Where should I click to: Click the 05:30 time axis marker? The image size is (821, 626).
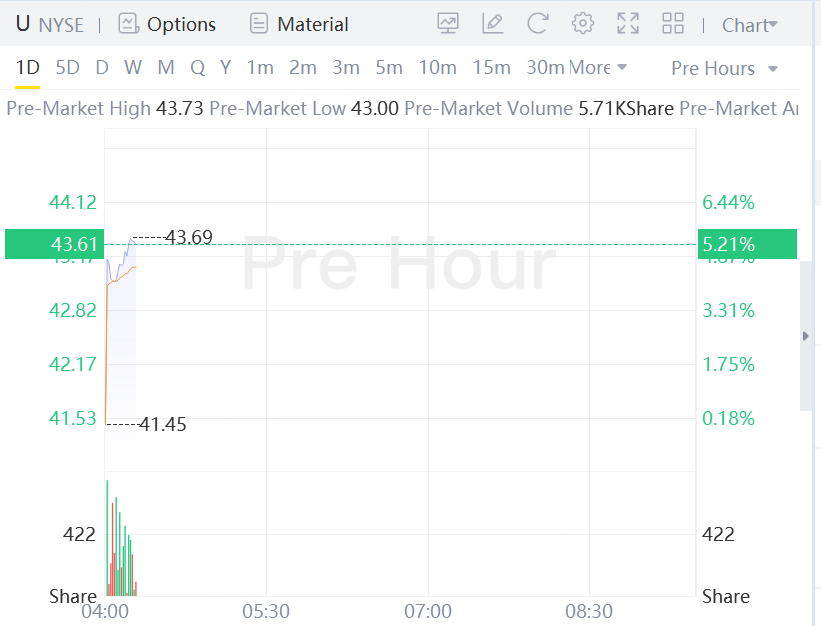(266, 611)
